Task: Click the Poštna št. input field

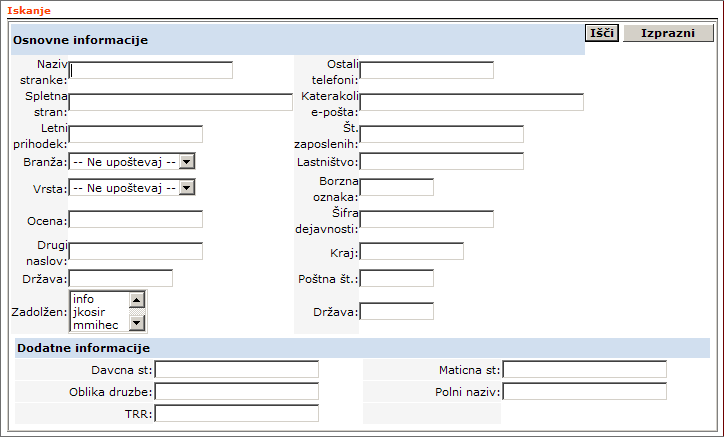Action: coord(397,278)
